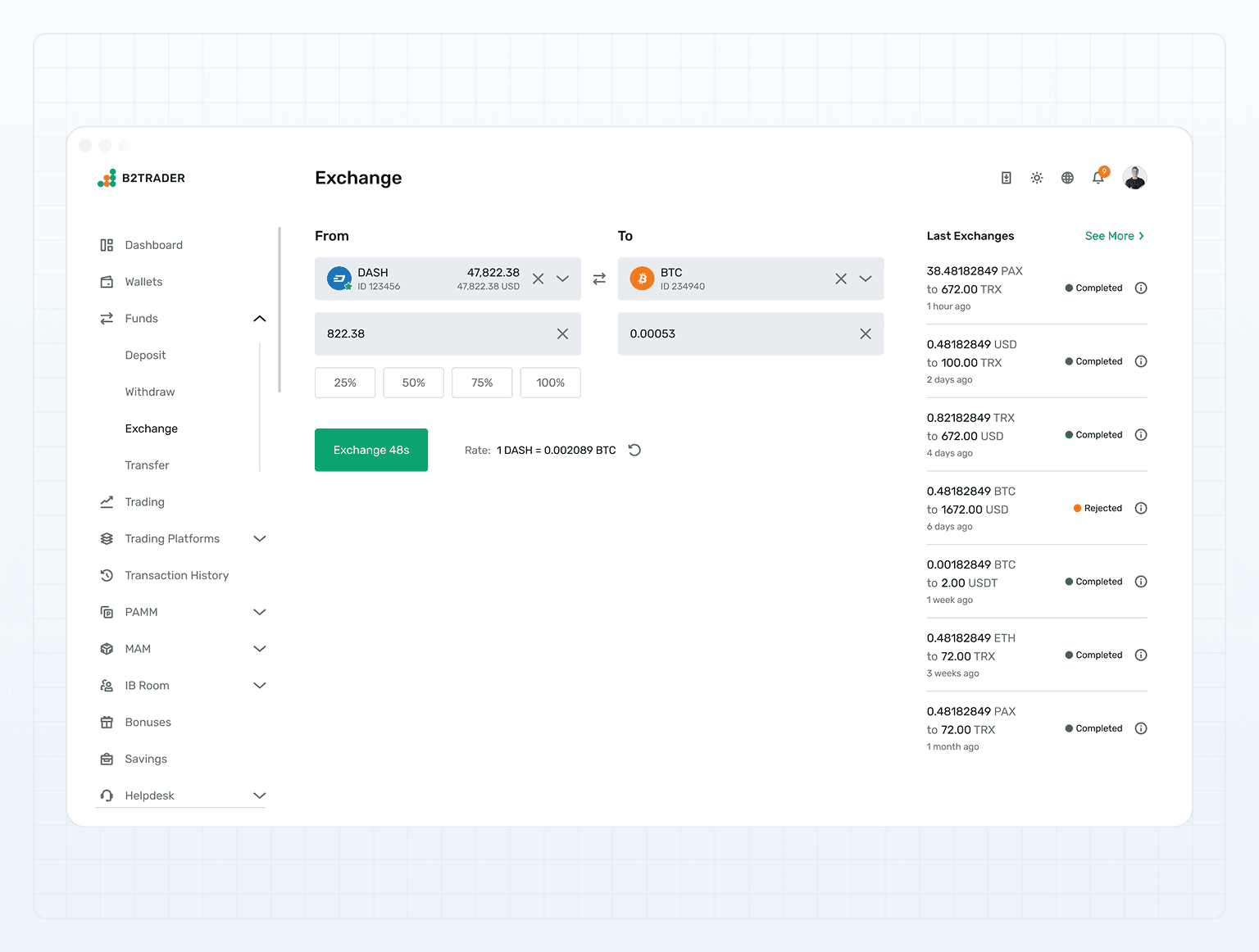
Task: Click the PAMM icon in sidebar
Action: 107,612
